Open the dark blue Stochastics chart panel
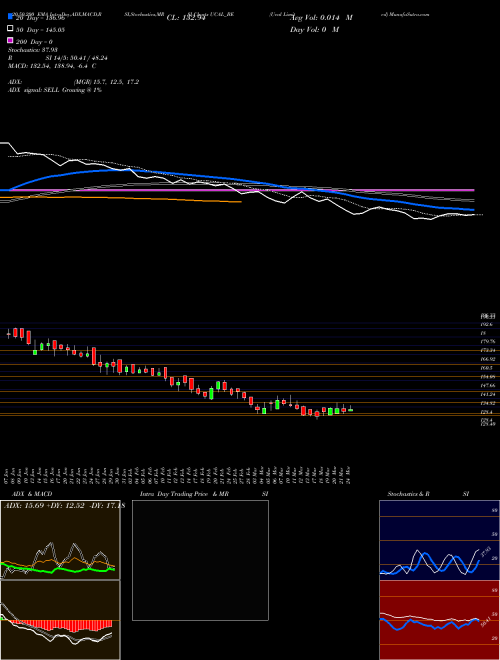Screen dimensions: 500x660 439,540
